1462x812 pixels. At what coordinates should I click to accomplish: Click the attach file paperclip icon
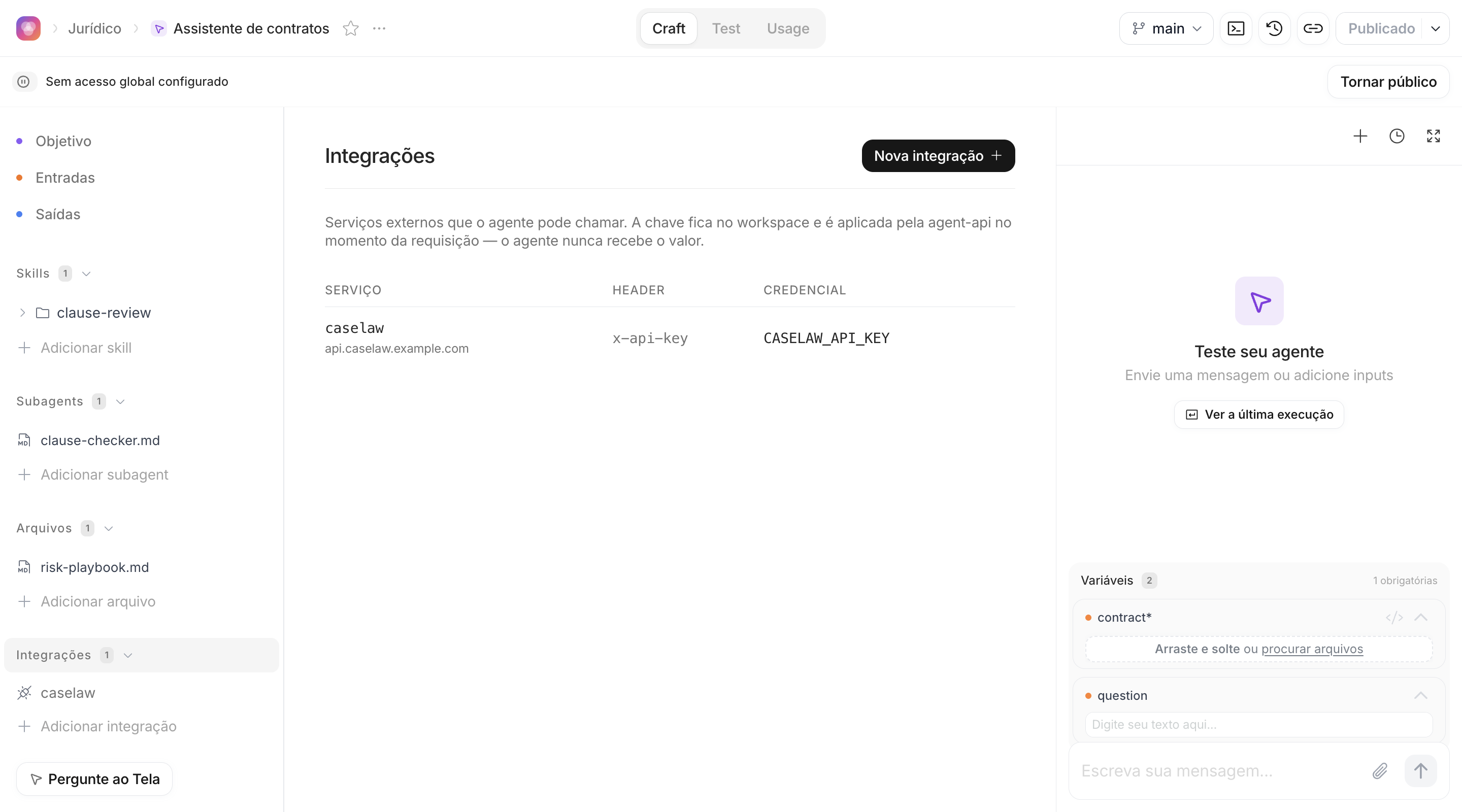(x=1380, y=770)
